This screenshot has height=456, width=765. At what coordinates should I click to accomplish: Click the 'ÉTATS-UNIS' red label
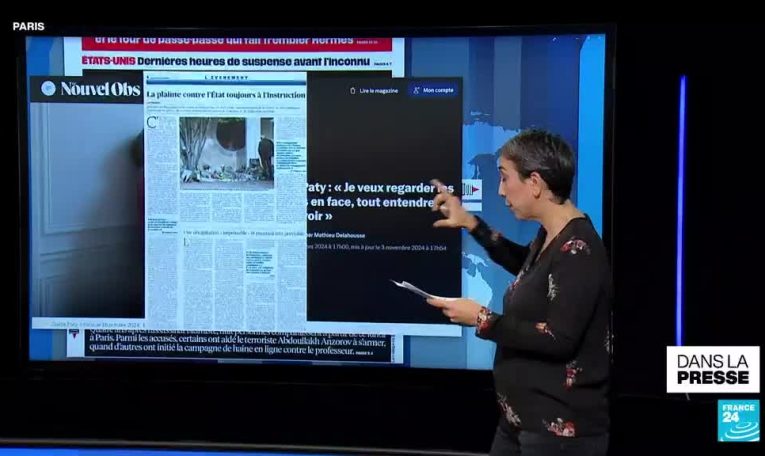point(108,61)
